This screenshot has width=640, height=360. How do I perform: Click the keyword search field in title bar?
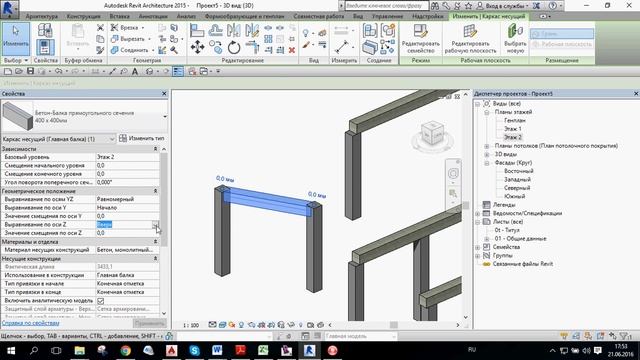coord(387,6)
